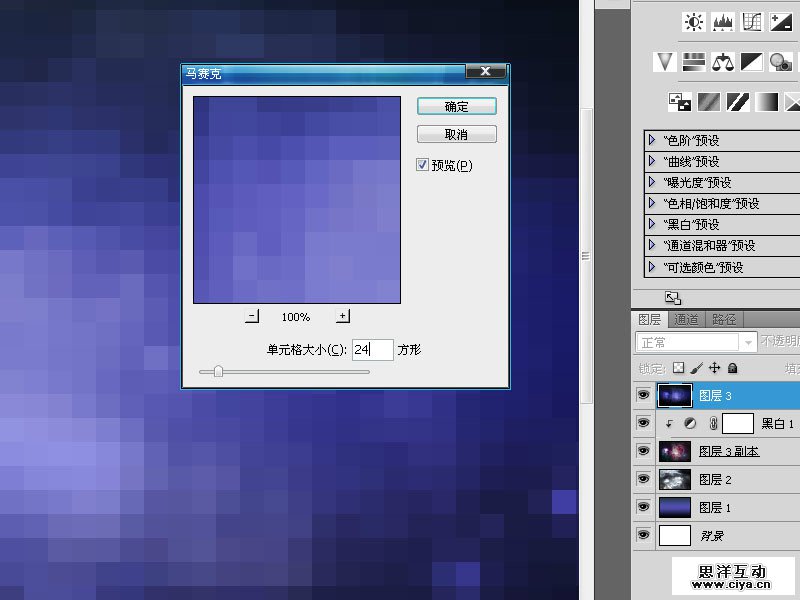The height and width of the screenshot is (600, 800).
Task: Switch to the 路径 paths tab
Action: point(723,320)
